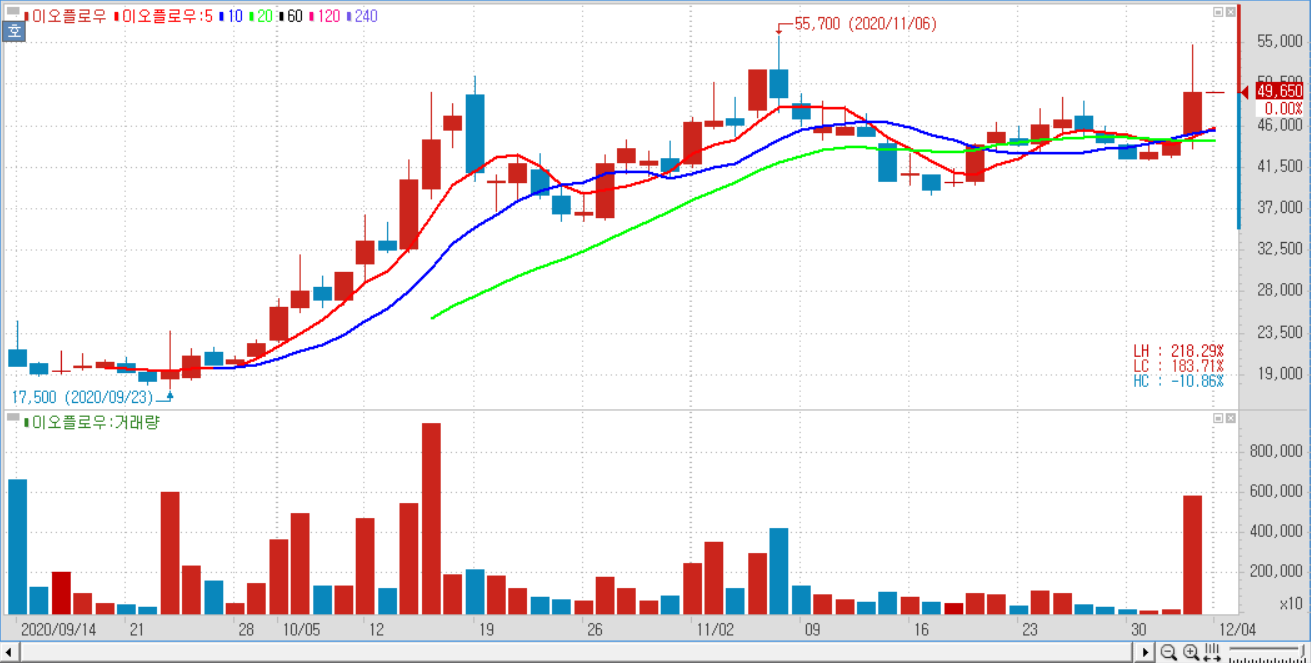
Task: Click the LC : 183.71% value
Action: pos(1179,366)
